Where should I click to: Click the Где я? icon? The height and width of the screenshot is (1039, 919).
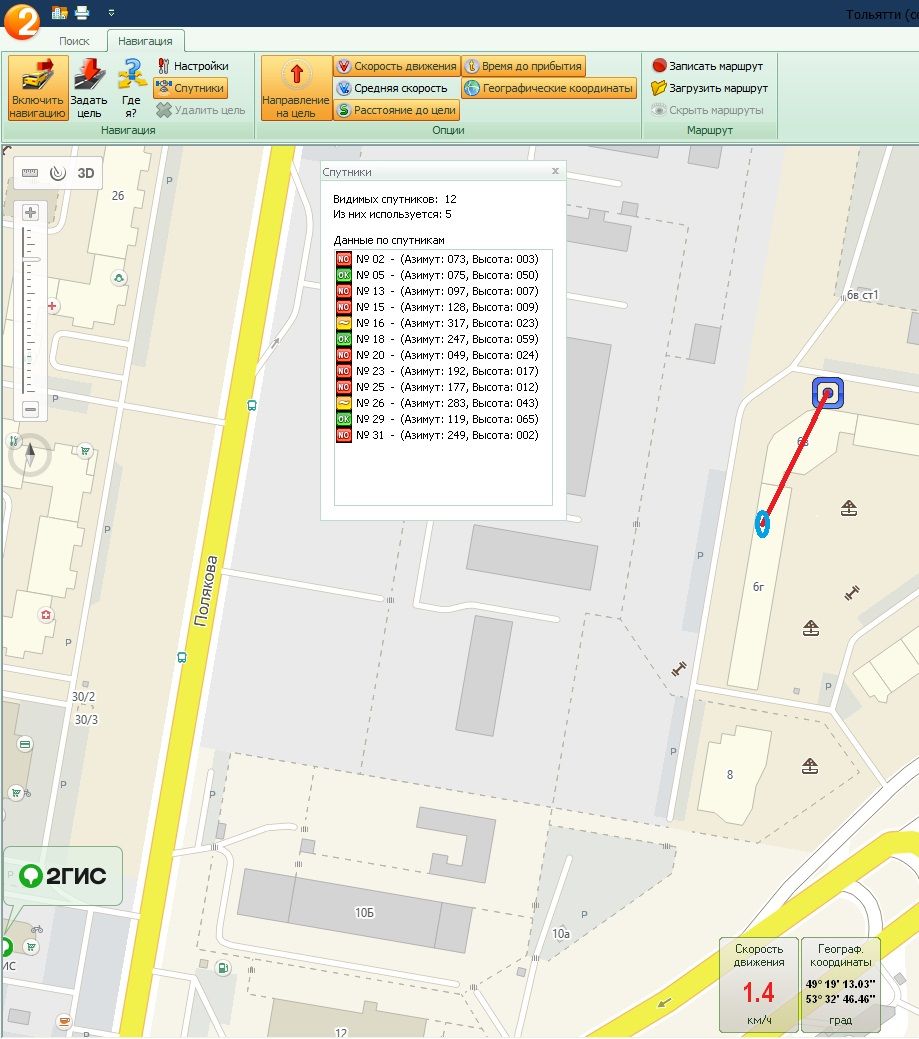(131, 88)
